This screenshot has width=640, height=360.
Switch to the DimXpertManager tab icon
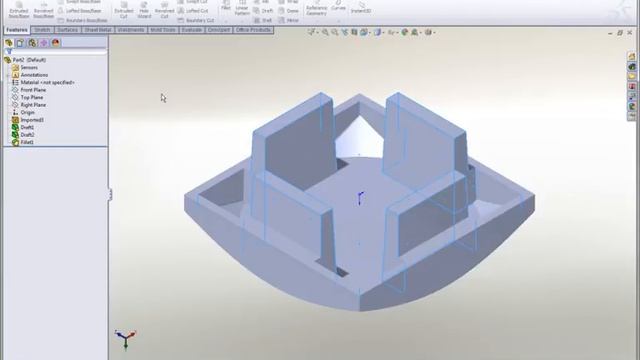tap(44, 43)
